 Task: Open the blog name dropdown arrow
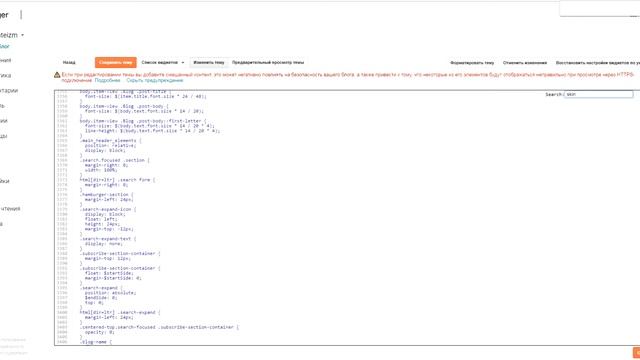pos(22,35)
